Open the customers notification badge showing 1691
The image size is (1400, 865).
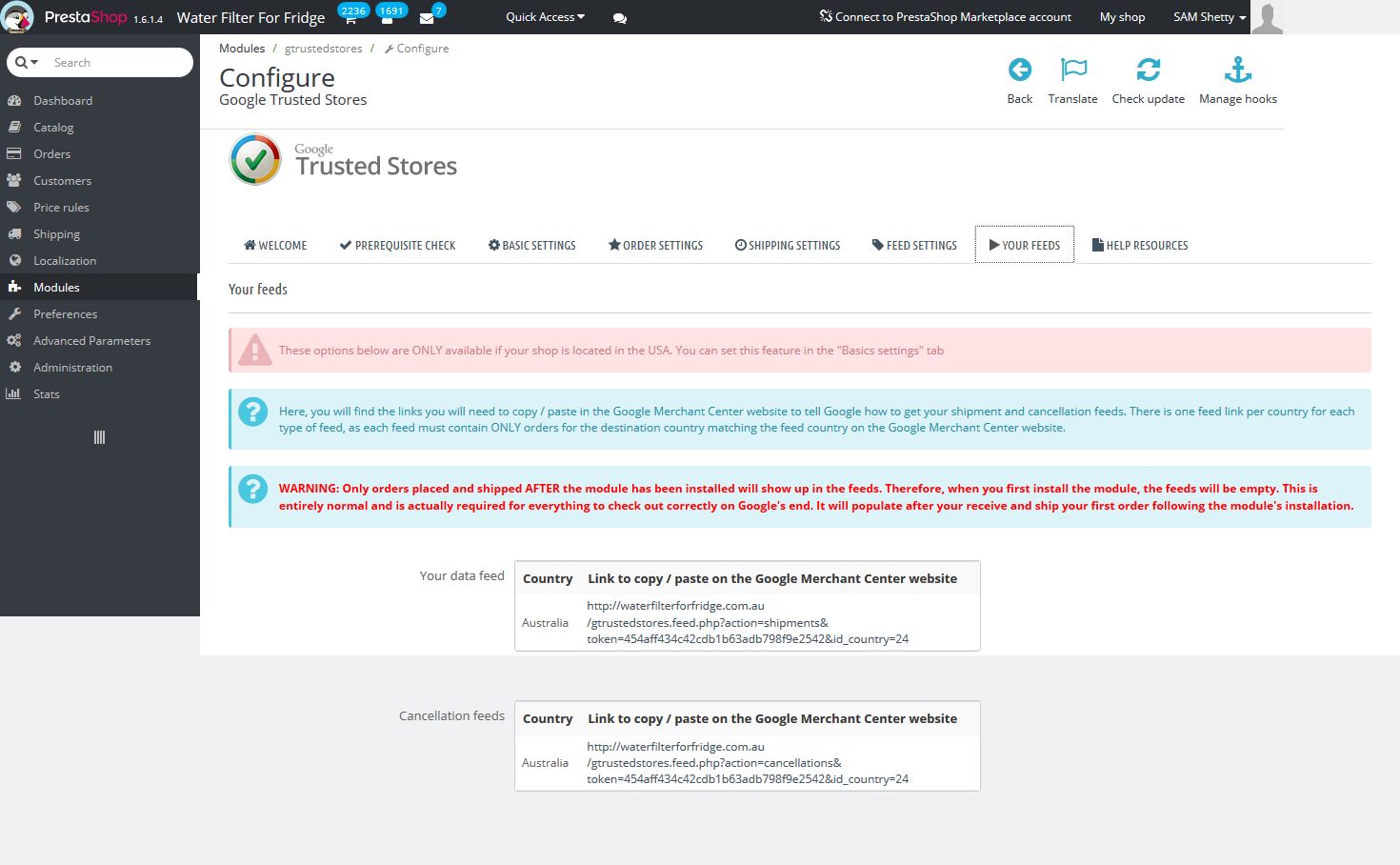tap(390, 12)
